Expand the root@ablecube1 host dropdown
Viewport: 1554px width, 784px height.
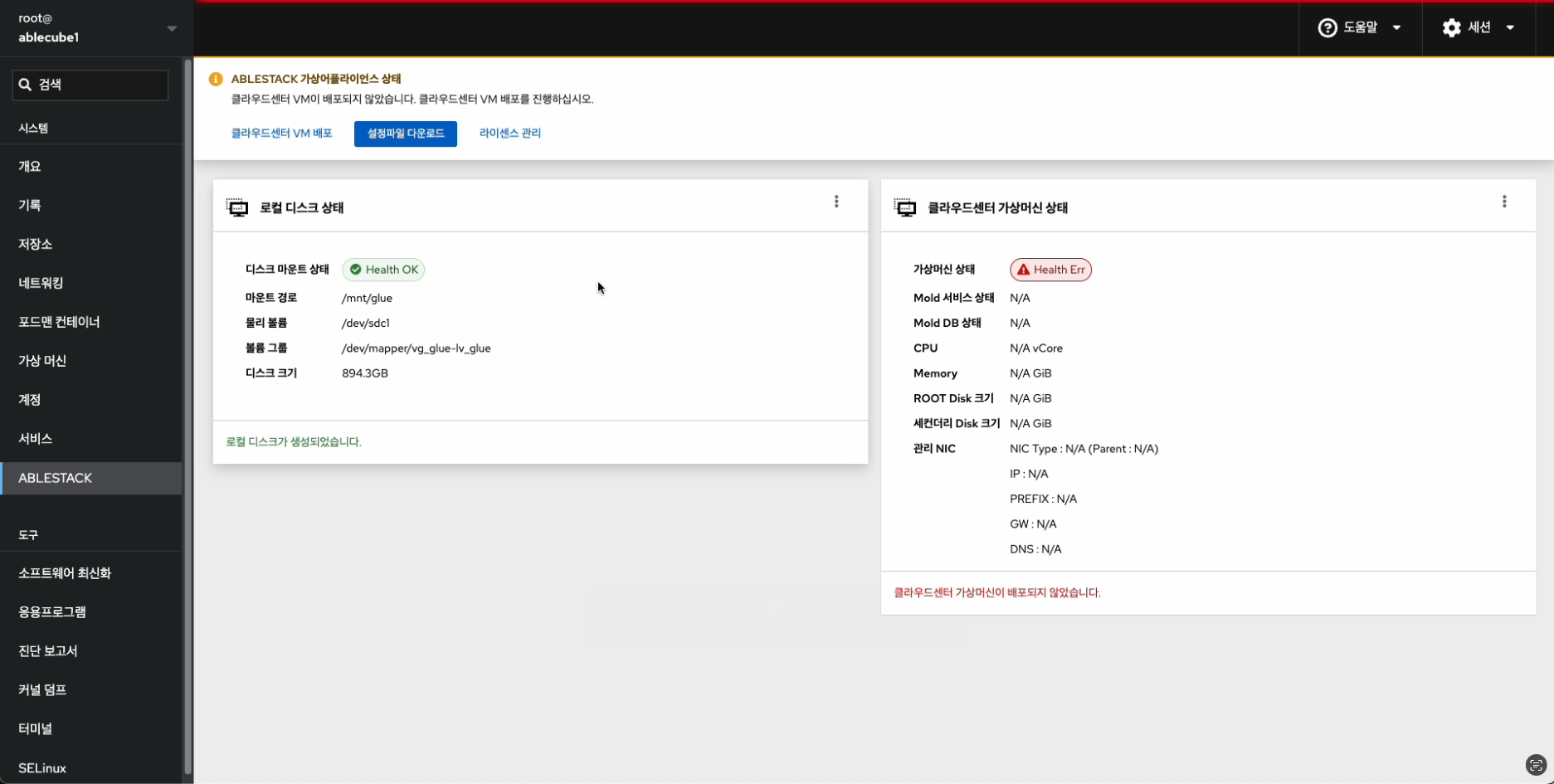coord(172,28)
